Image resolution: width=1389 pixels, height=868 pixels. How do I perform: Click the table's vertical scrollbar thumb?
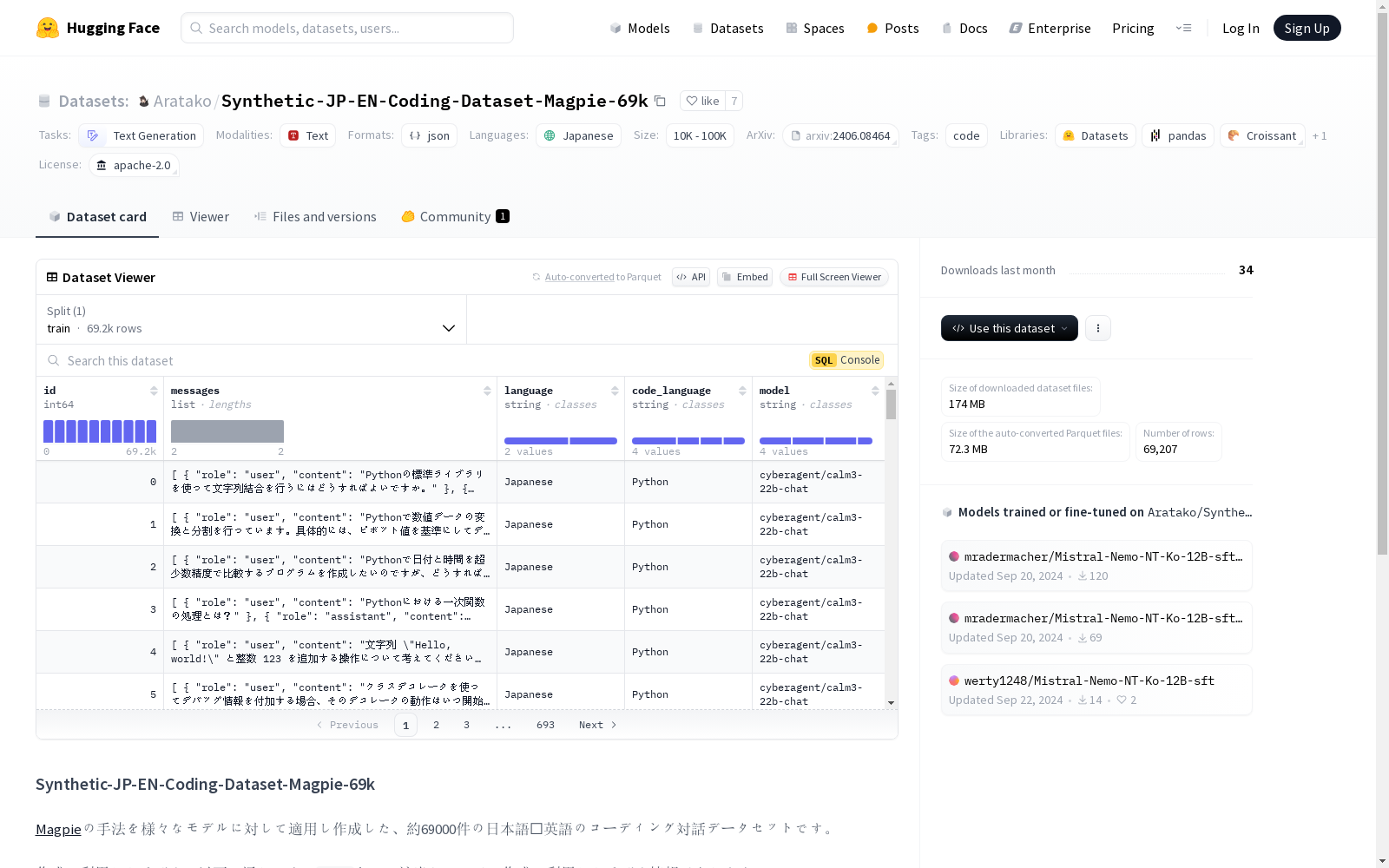pos(891,404)
